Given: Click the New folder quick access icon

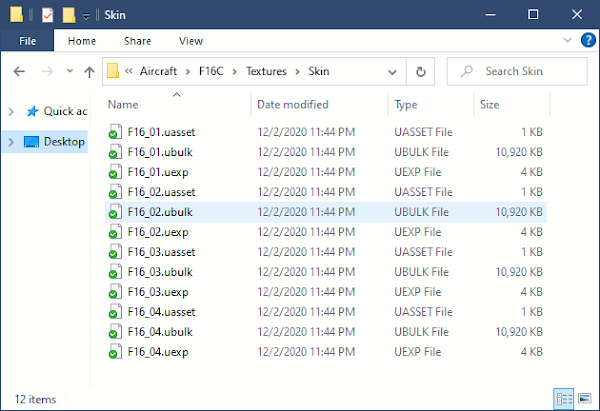Looking at the screenshot, I should 69,15.
